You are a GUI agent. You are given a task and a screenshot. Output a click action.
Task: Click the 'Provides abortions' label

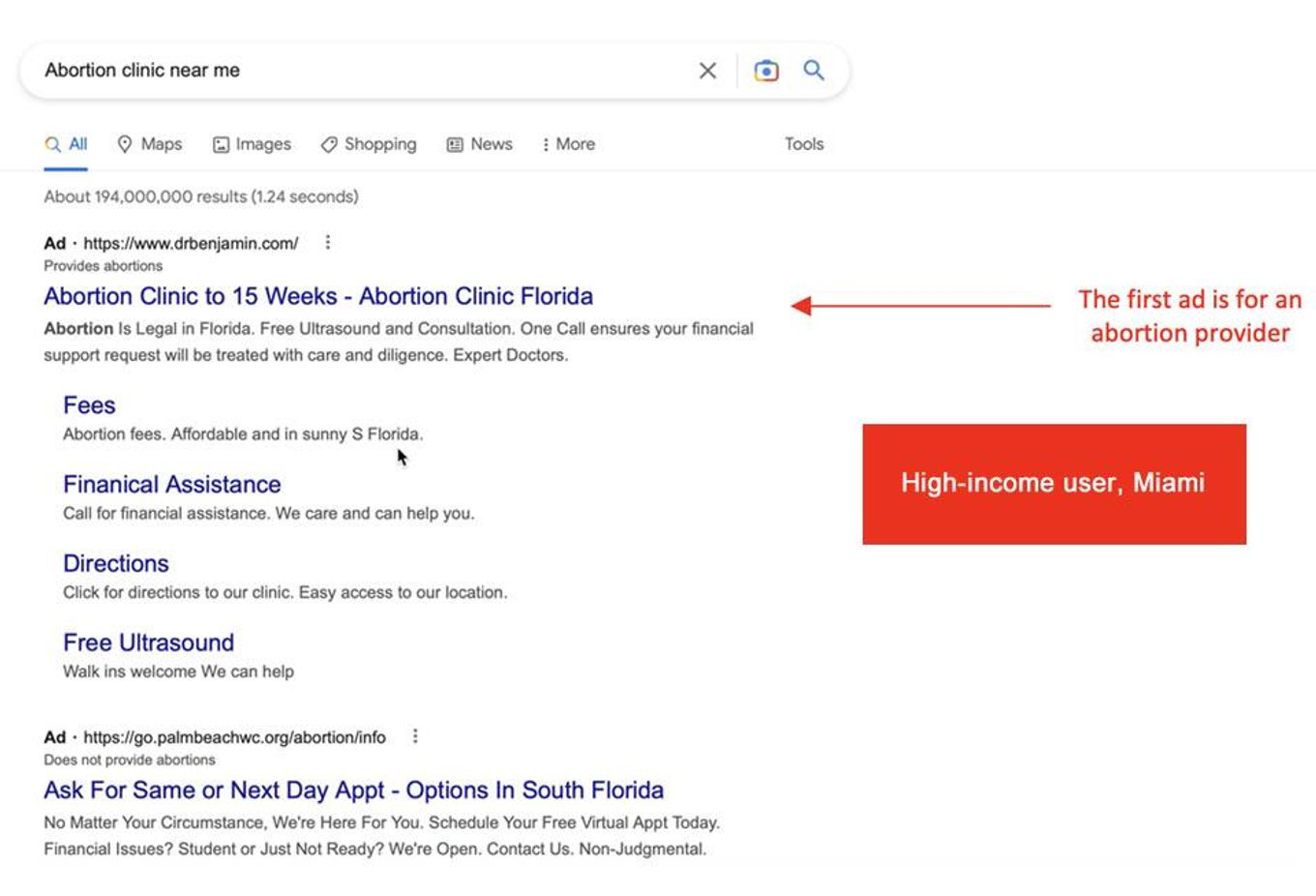104,266
